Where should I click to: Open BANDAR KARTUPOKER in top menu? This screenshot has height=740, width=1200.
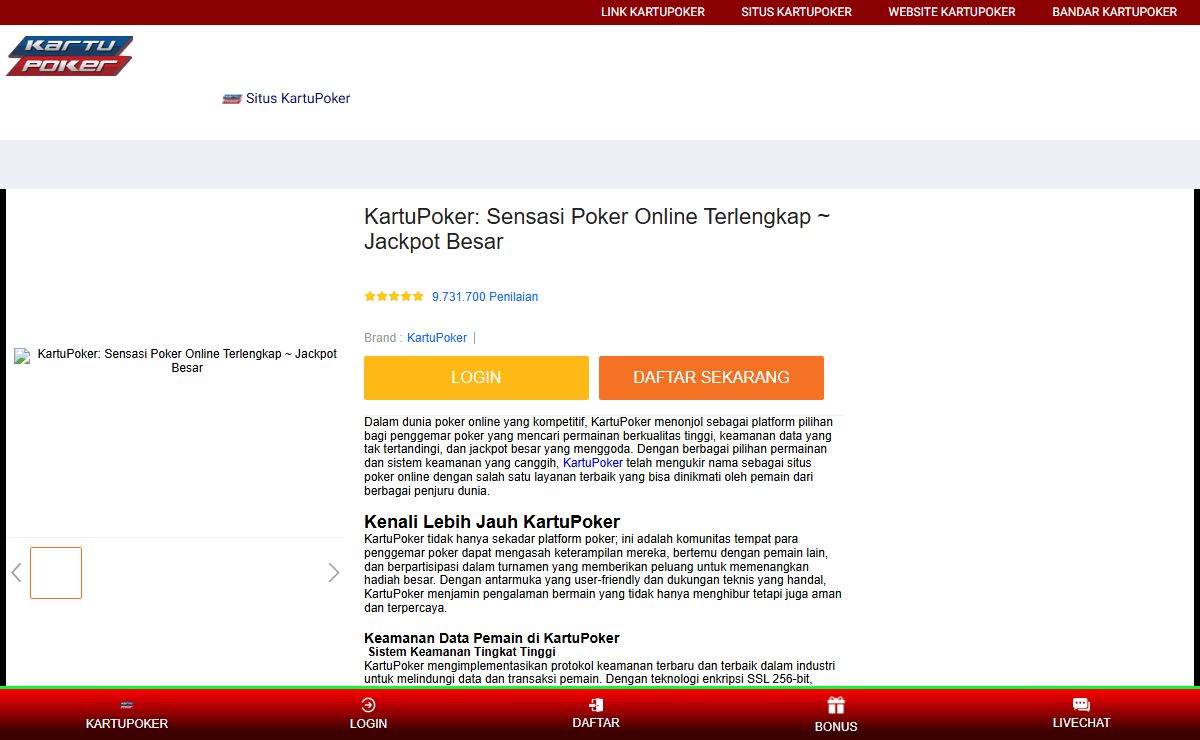[1115, 12]
